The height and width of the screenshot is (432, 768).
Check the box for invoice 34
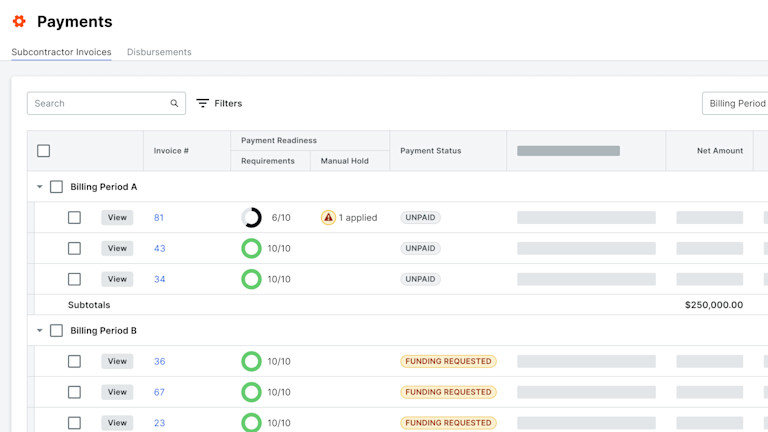point(74,279)
